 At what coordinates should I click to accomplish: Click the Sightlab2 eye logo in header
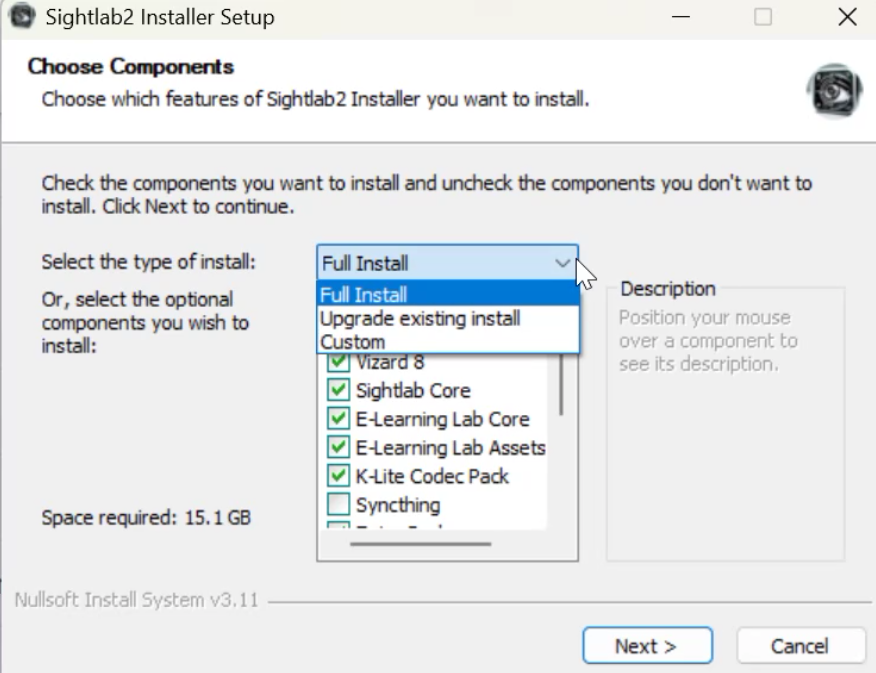click(x=834, y=91)
